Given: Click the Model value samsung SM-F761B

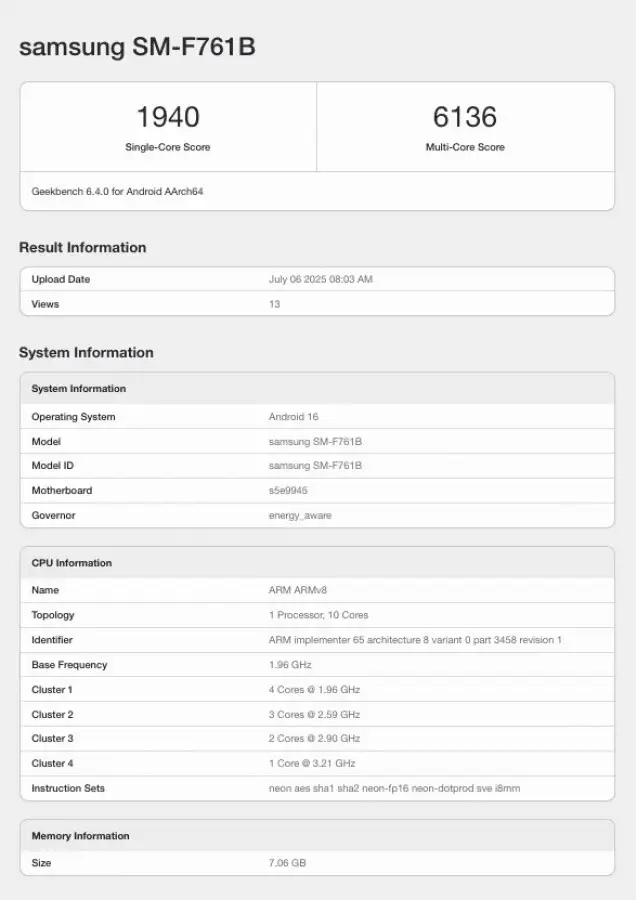Looking at the screenshot, I should coord(315,441).
